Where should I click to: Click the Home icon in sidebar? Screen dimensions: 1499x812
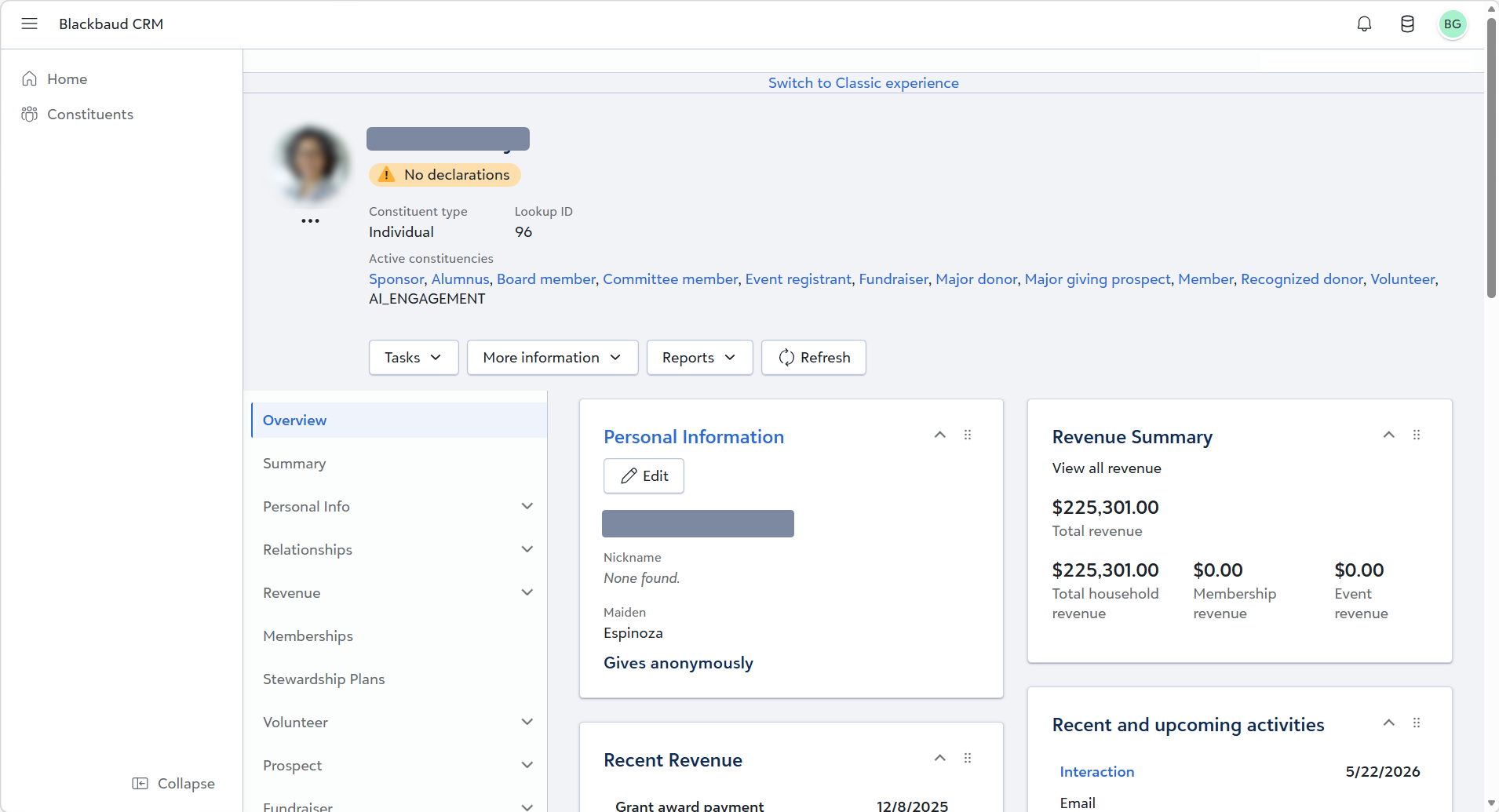coord(30,78)
